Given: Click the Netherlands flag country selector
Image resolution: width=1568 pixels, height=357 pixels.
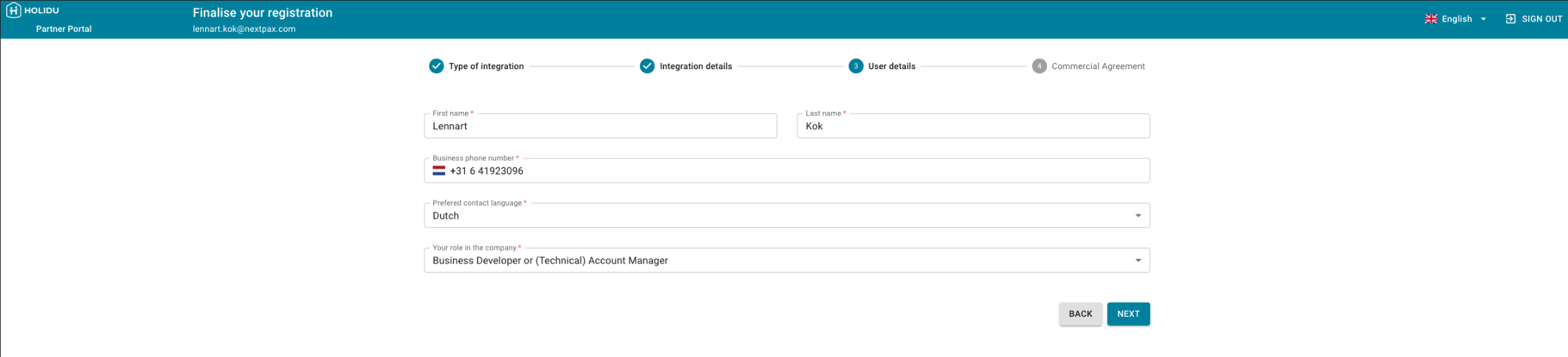Looking at the screenshot, I should click(x=439, y=171).
